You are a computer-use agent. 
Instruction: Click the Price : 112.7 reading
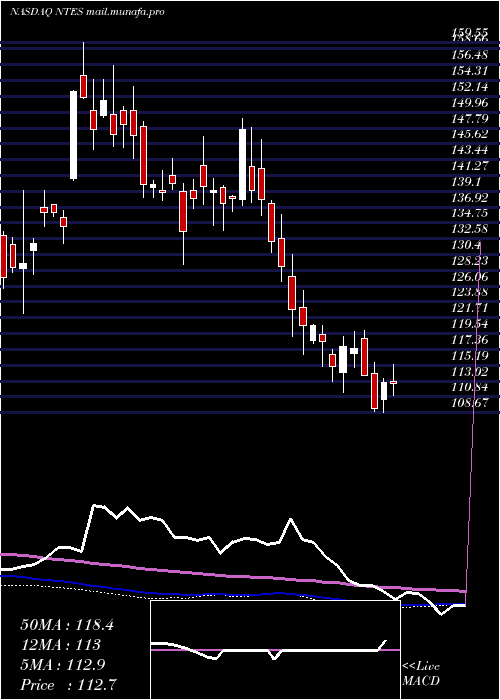click(69, 685)
